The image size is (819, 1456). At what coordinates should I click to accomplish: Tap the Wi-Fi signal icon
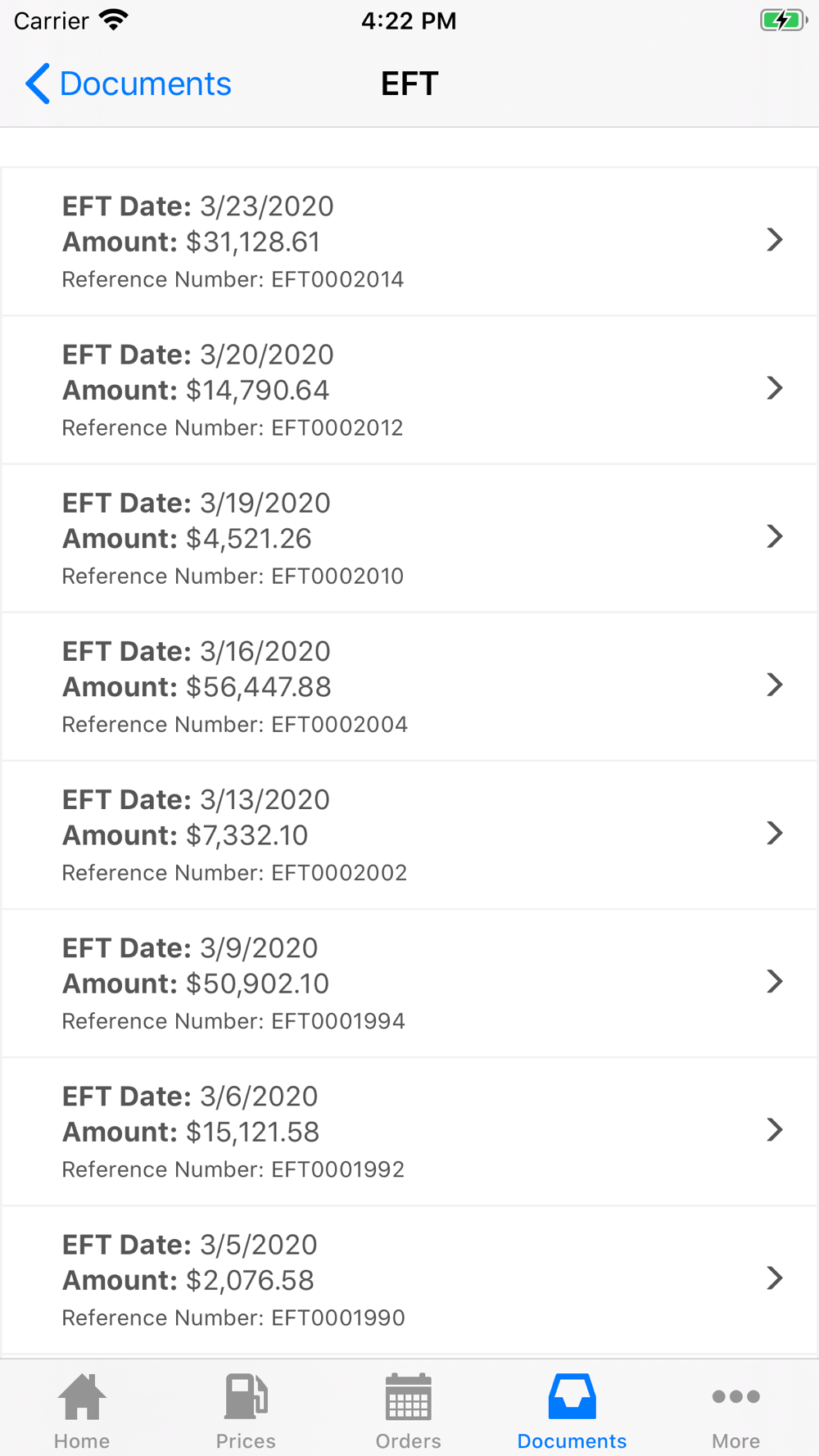(x=114, y=20)
